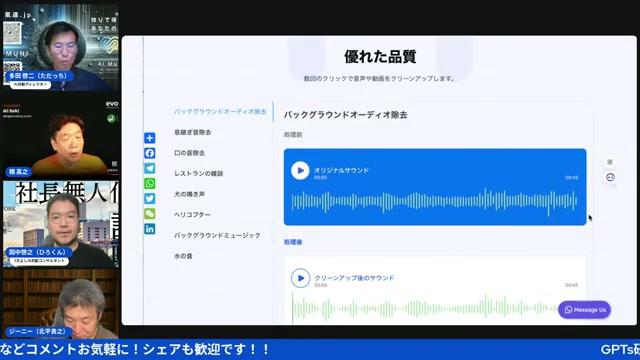640x360 pixels.
Task: Share the page via Facebook icon
Action: (150, 153)
